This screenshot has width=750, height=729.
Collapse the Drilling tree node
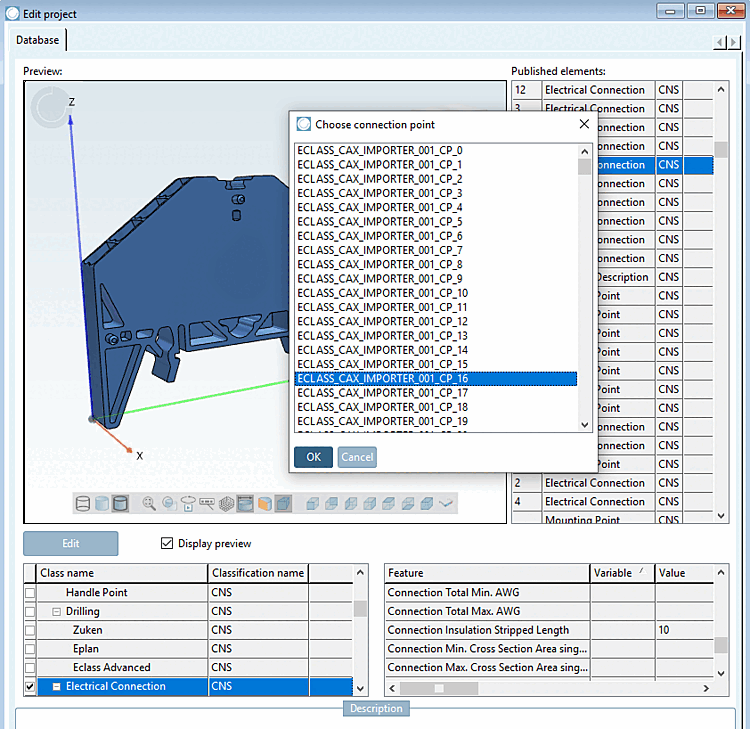click(x=57, y=611)
